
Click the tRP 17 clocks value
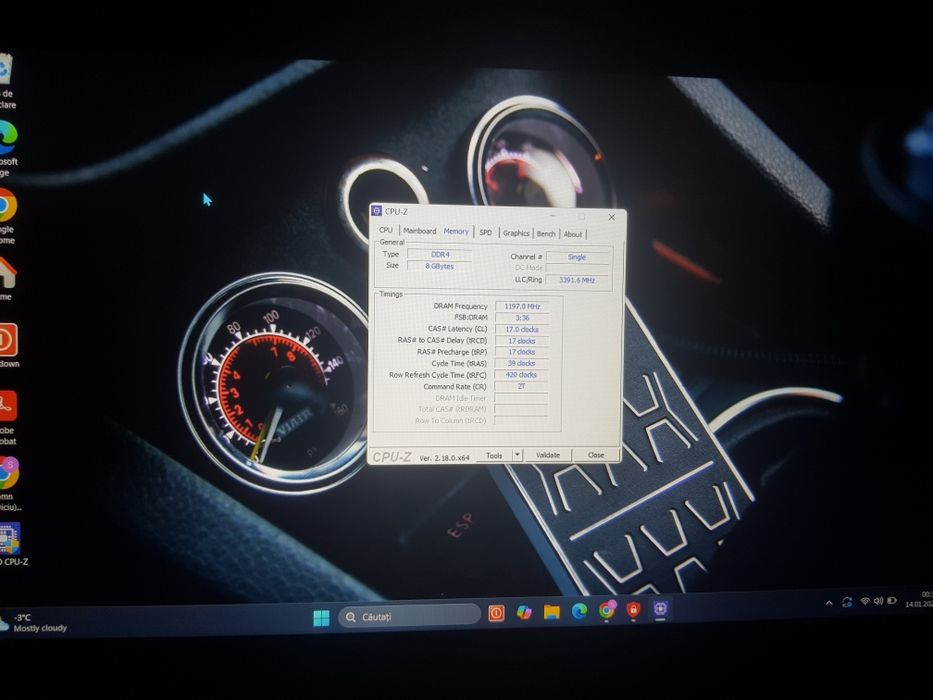(522, 352)
